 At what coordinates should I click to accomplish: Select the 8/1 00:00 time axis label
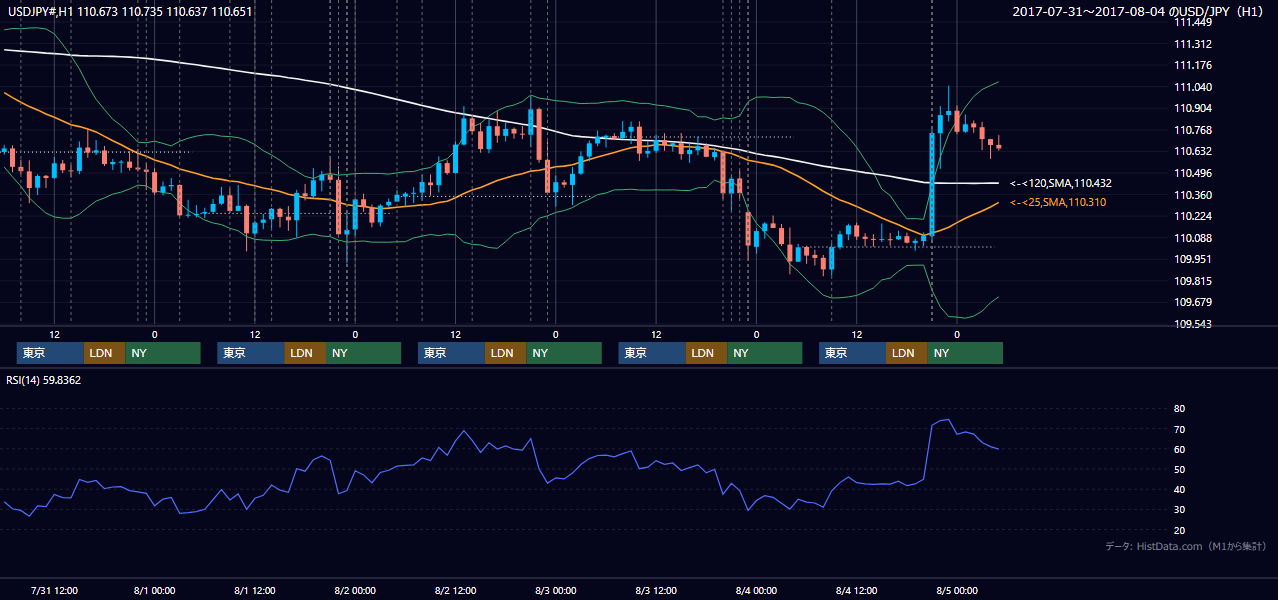click(x=155, y=590)
